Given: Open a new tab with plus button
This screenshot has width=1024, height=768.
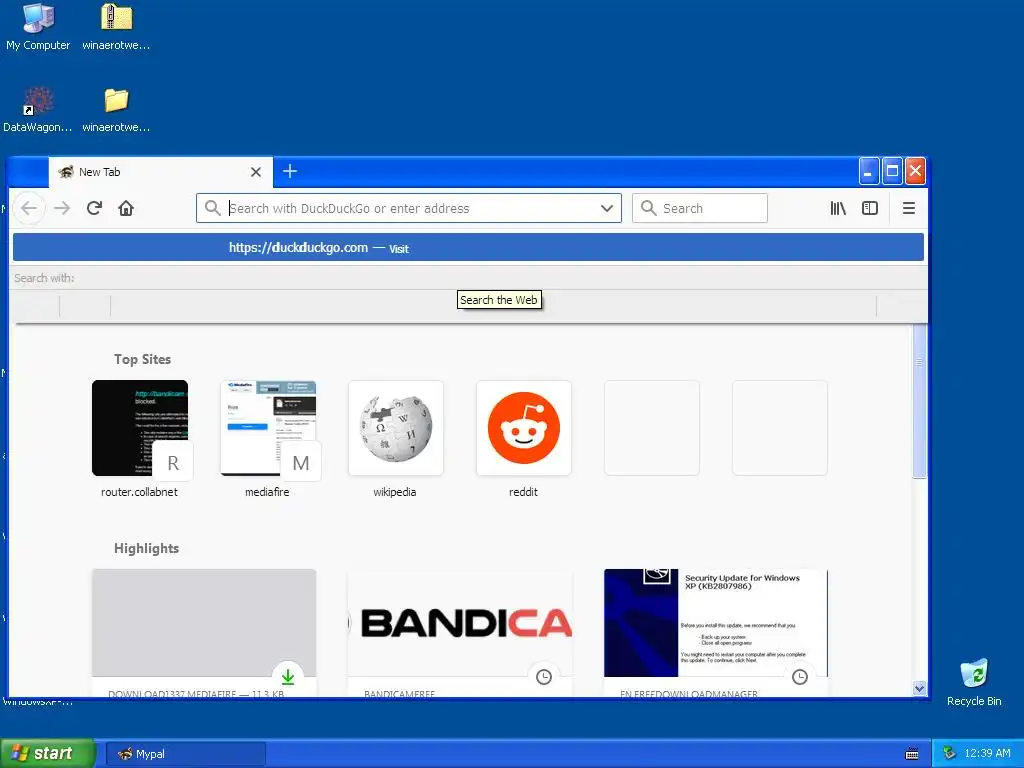Looking at the screenshot, I should click(x=290, y=172).
